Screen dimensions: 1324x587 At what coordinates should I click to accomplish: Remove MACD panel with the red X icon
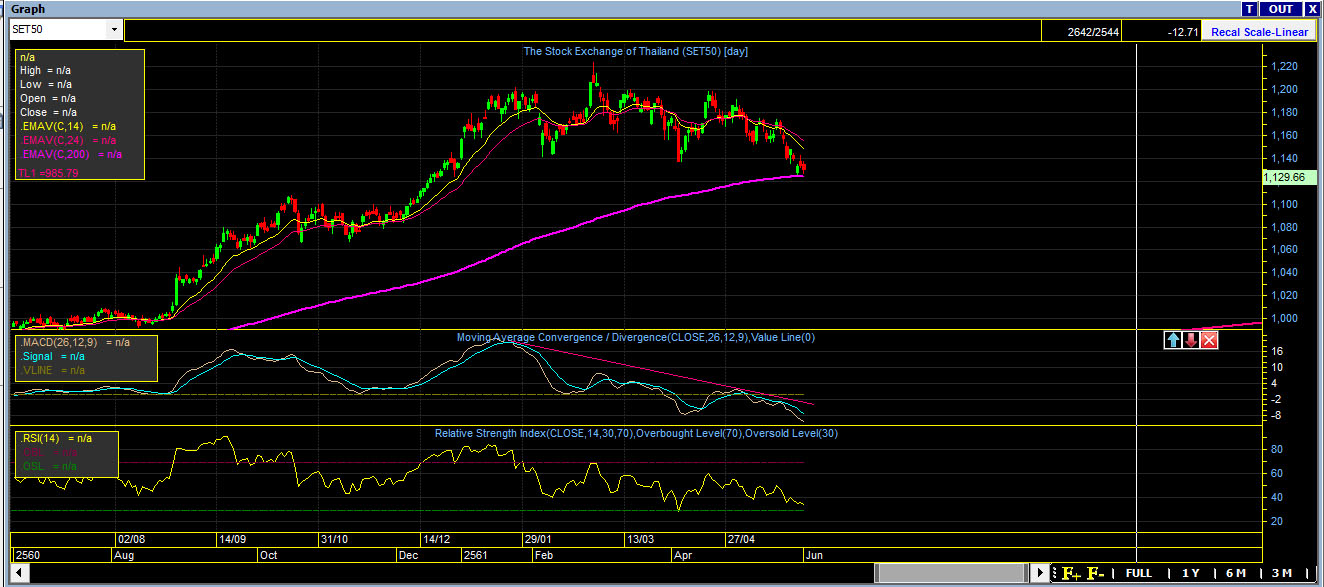pyautogui.click(x=1209, y=340)
